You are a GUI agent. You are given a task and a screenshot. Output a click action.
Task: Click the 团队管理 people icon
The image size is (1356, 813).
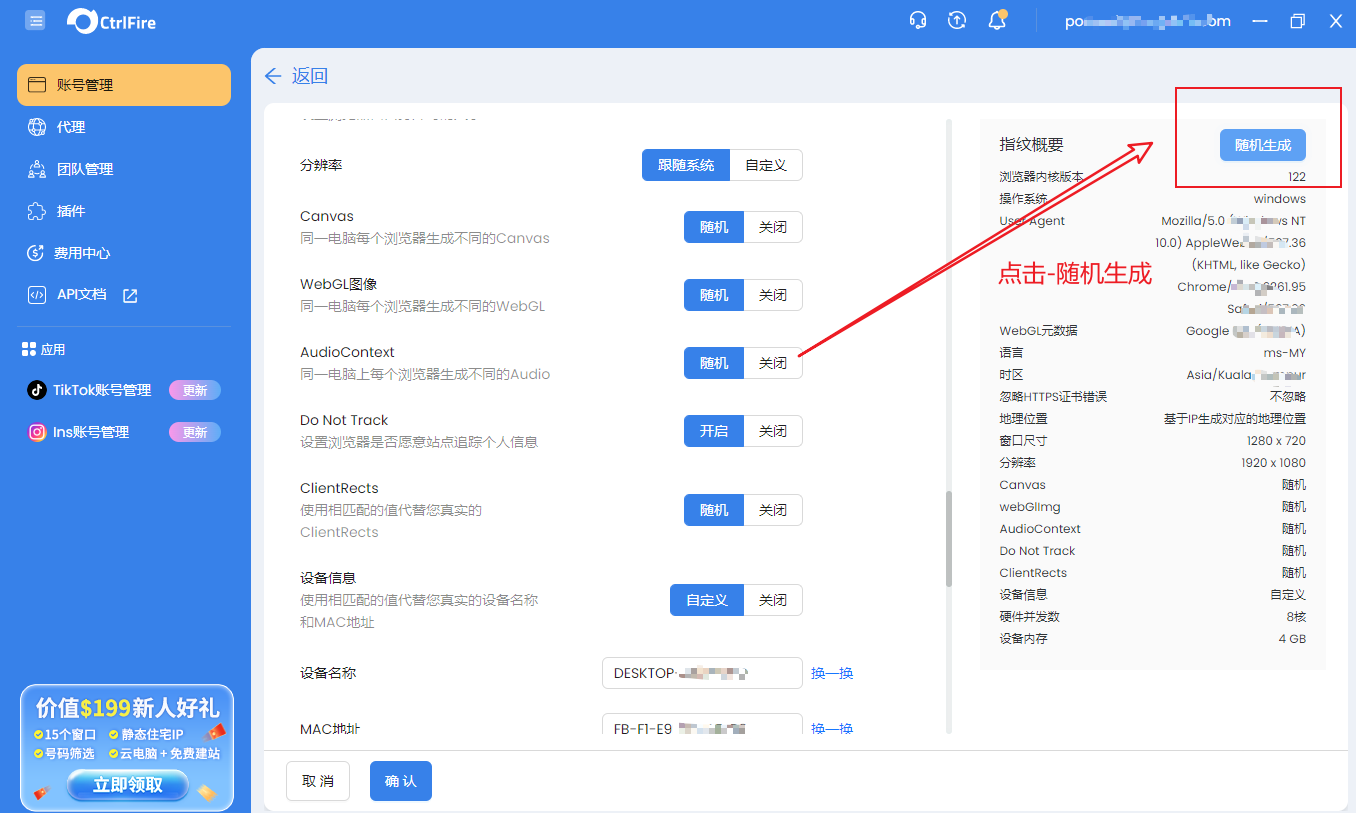click(x=37, y=169)
